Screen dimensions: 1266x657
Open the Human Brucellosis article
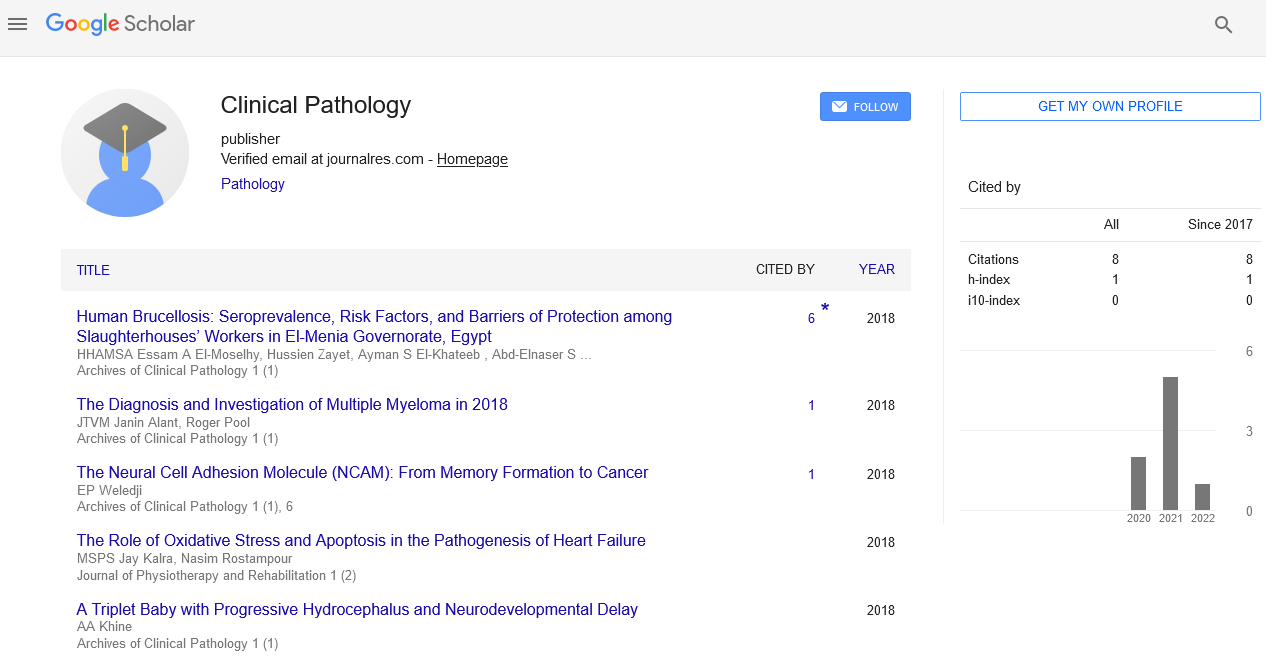click(374, 326)
